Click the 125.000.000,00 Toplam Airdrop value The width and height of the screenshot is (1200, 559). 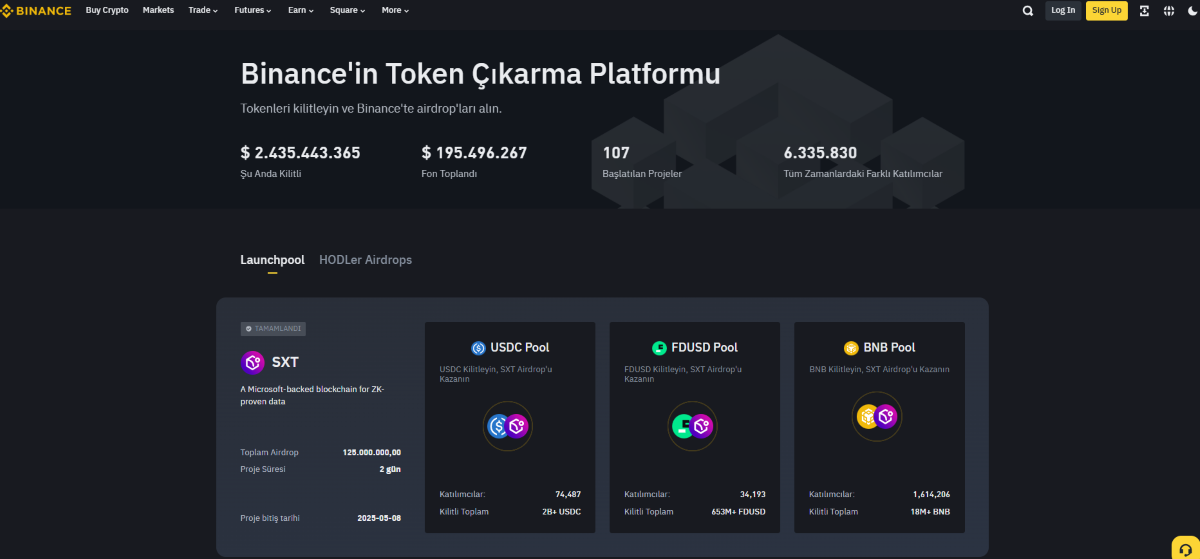pos(371,452)
